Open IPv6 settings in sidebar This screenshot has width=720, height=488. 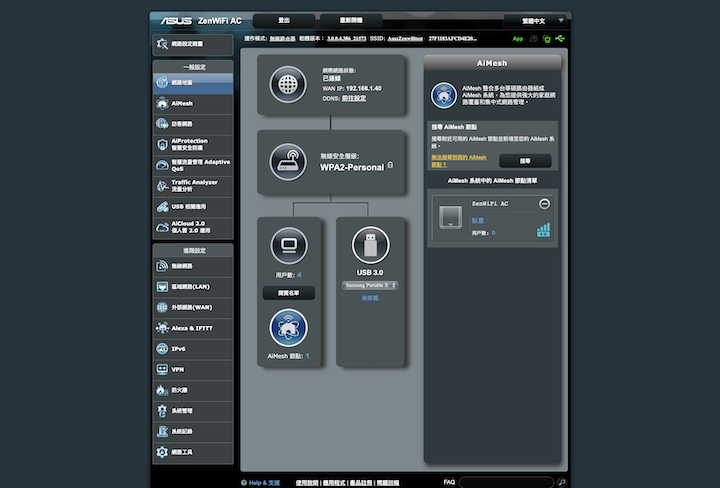coord(193,349)
